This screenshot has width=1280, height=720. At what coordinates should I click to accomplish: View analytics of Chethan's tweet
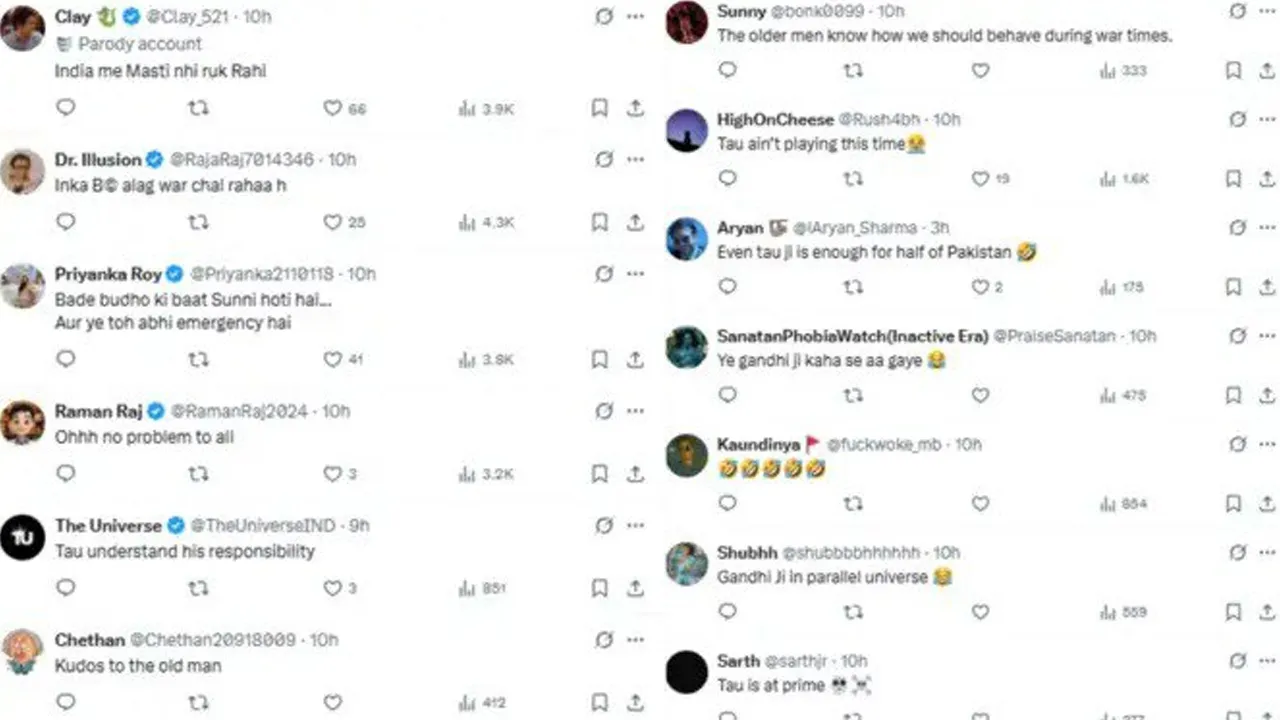coord(481,703)
